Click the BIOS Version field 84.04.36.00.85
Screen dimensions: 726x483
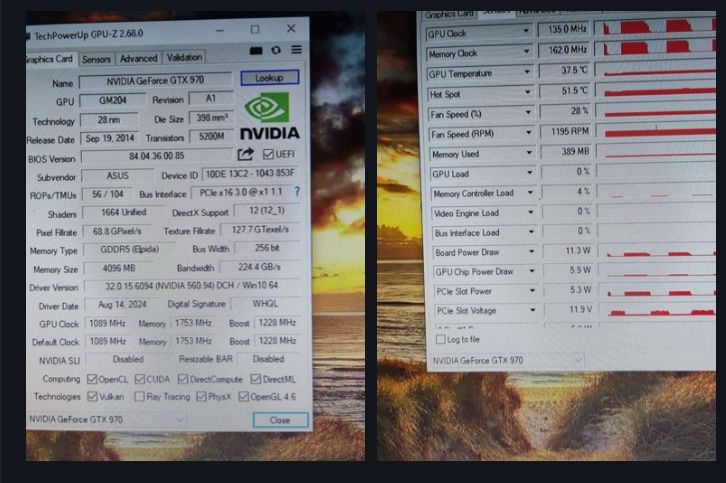pos(157,156)
